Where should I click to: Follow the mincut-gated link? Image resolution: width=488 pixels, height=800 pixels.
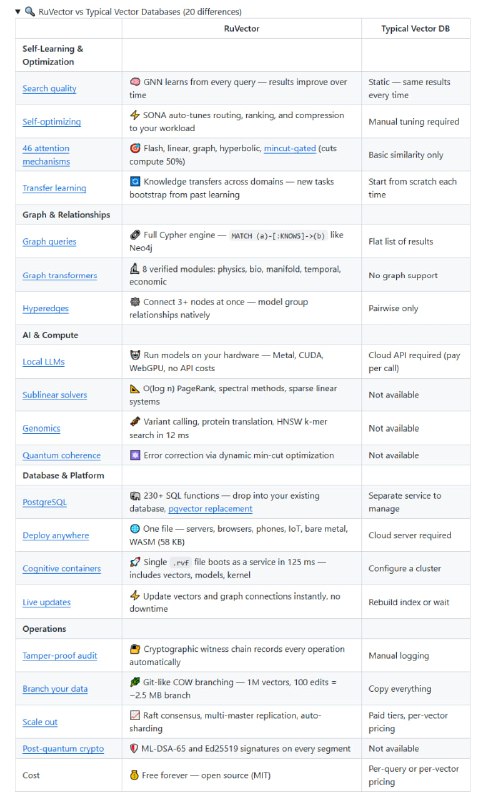tap(289, 148)
